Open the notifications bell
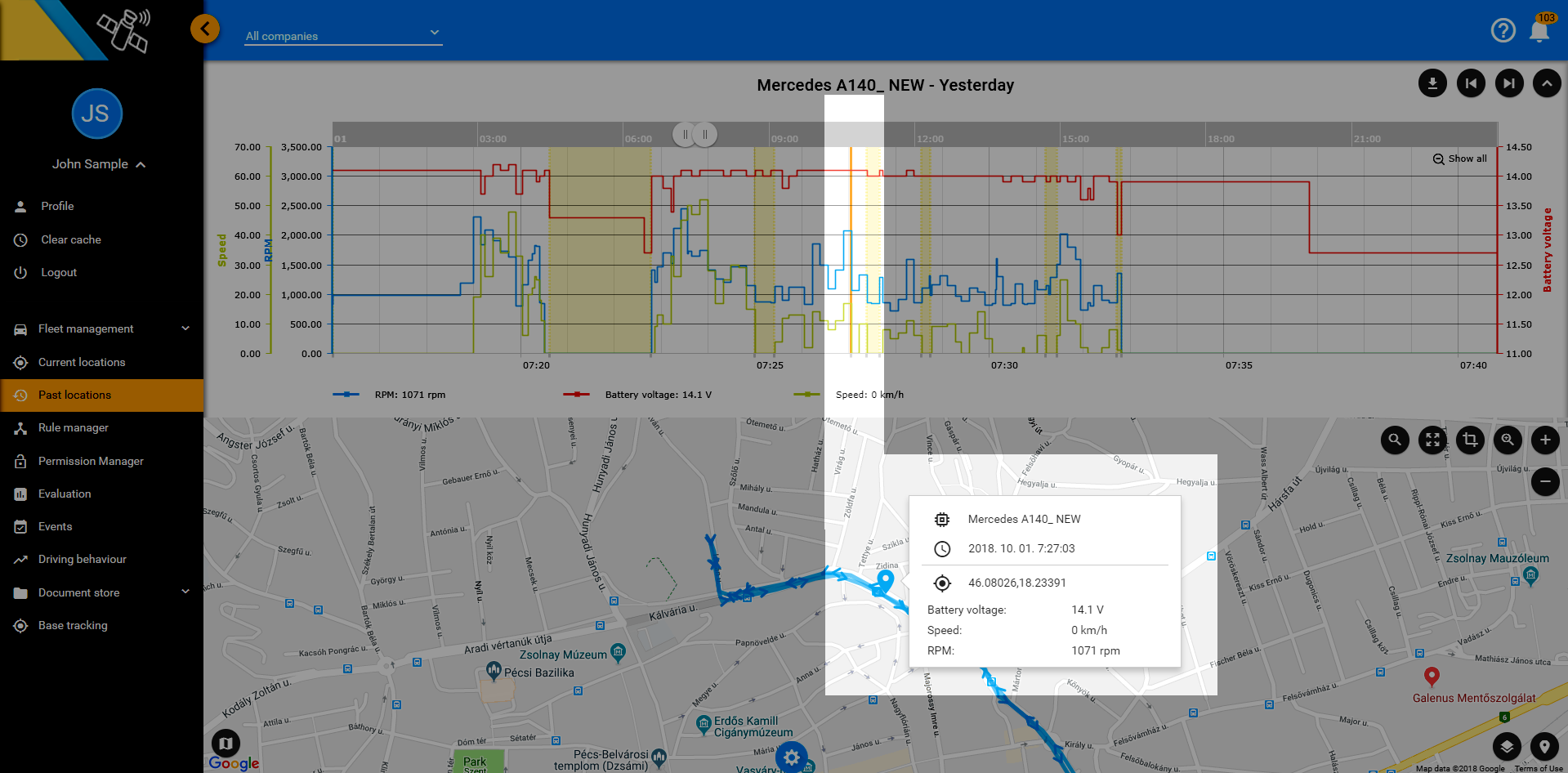1568x773 pixels. coord(1539,31)
